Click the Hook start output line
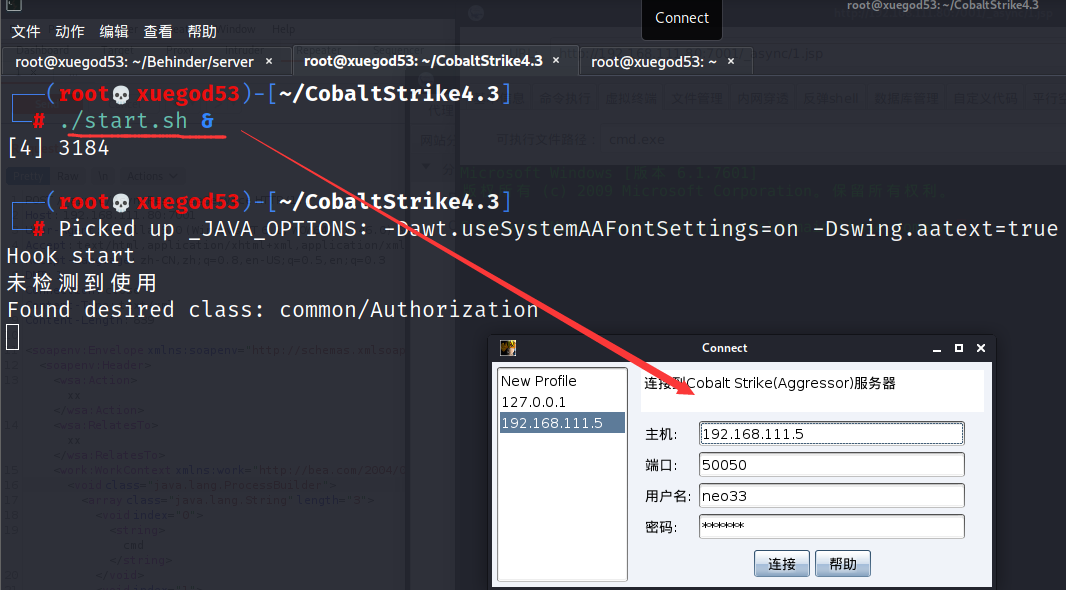1066x590 pixels. [71, 256]
